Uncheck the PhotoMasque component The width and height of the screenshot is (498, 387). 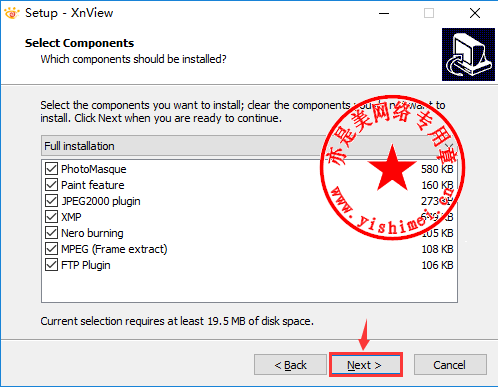point(51,169)
